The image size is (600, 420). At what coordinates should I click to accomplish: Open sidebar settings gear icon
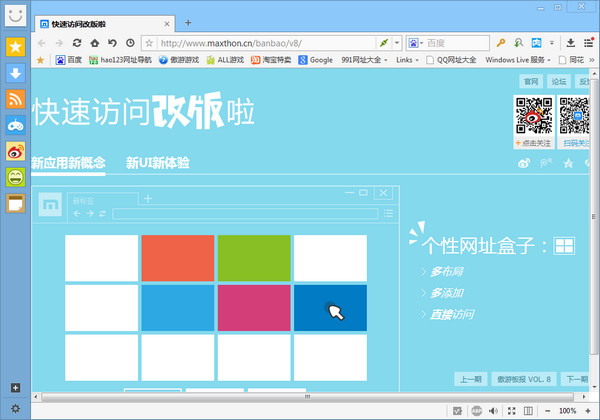point(14,406)
